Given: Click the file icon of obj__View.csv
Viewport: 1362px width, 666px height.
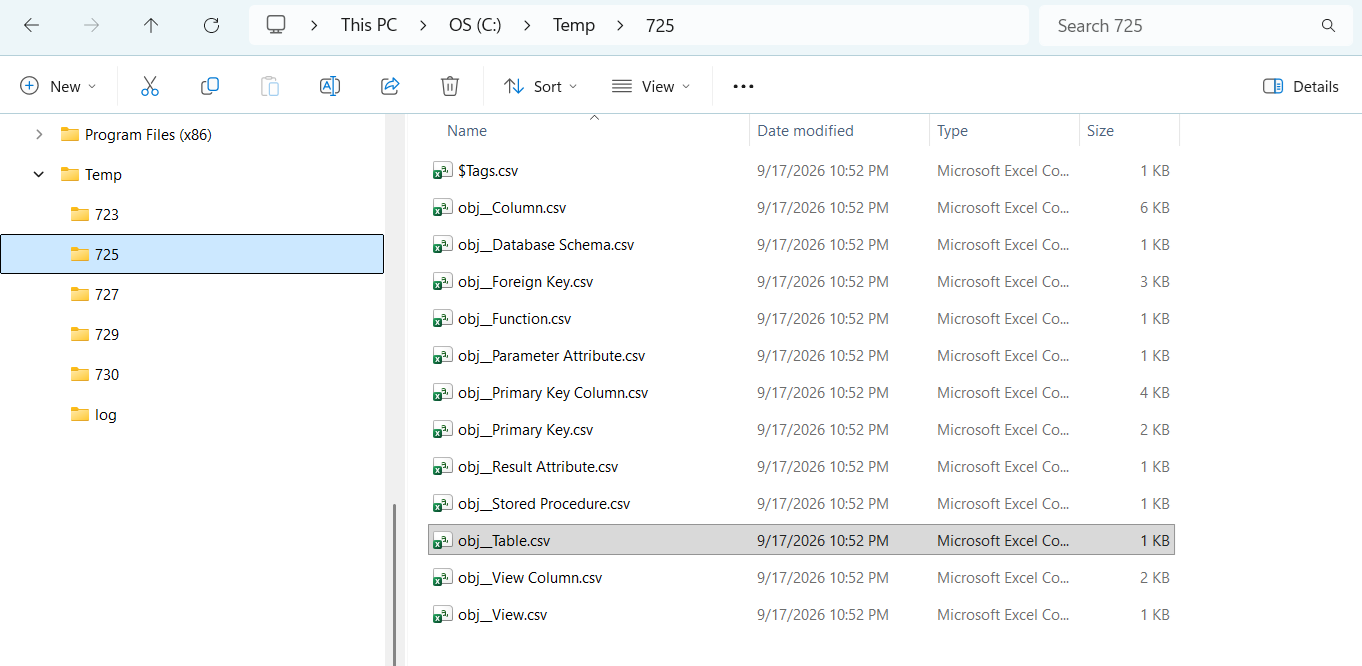Looking at the screenshot, I should tap(441, 615).
